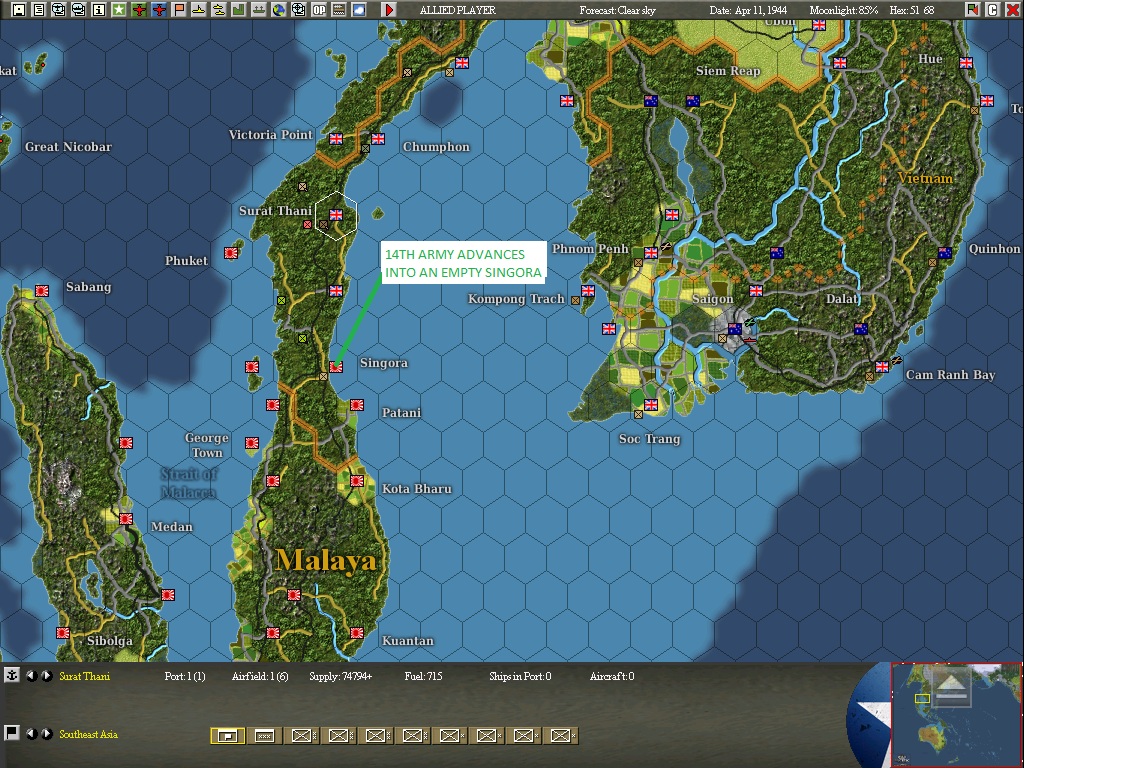Click the 'Aircraft: 0' text
Screen dimensions: 1137x774
pyautogui.click(x=612, y=676)
